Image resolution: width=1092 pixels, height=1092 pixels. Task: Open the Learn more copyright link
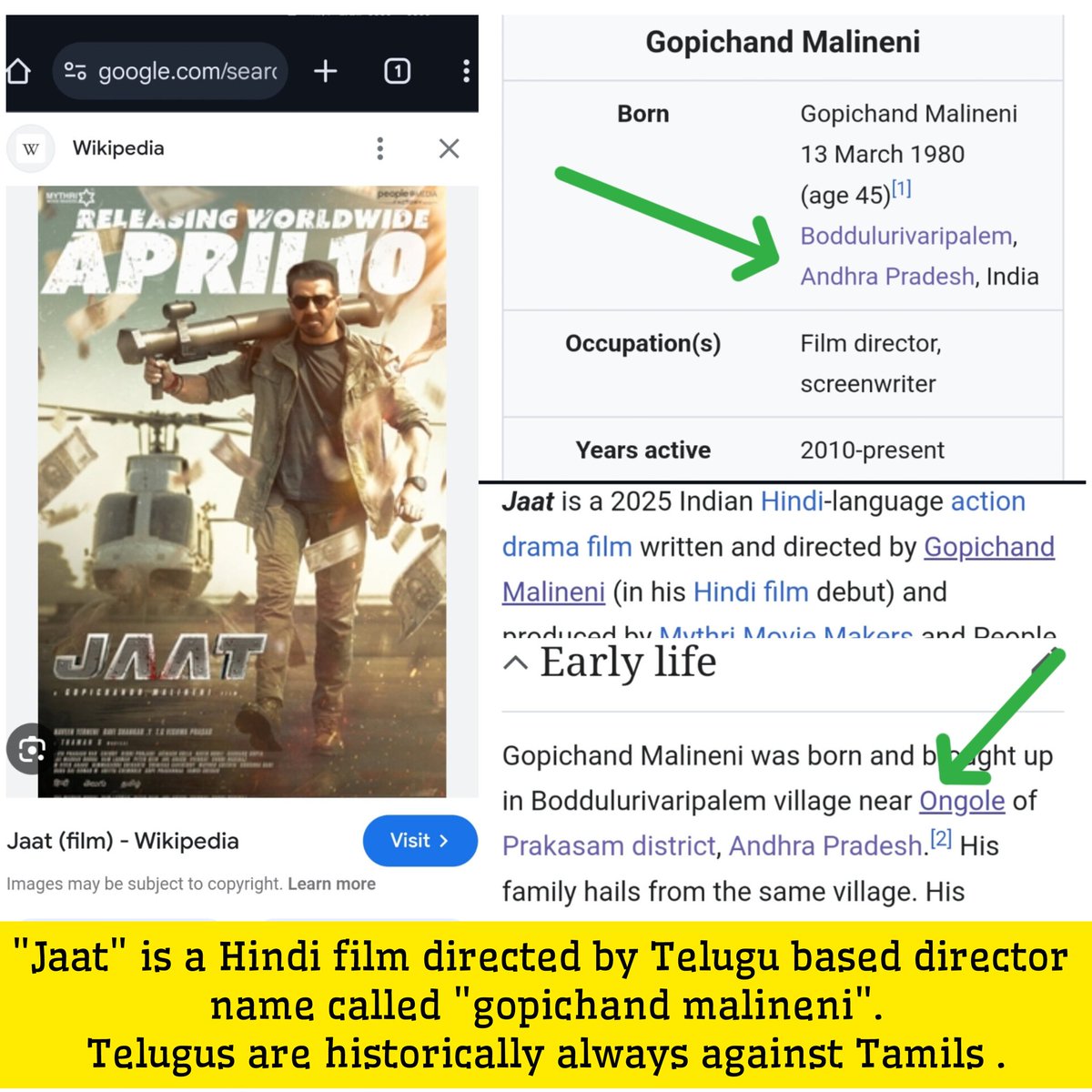click(x=331, y=884)
